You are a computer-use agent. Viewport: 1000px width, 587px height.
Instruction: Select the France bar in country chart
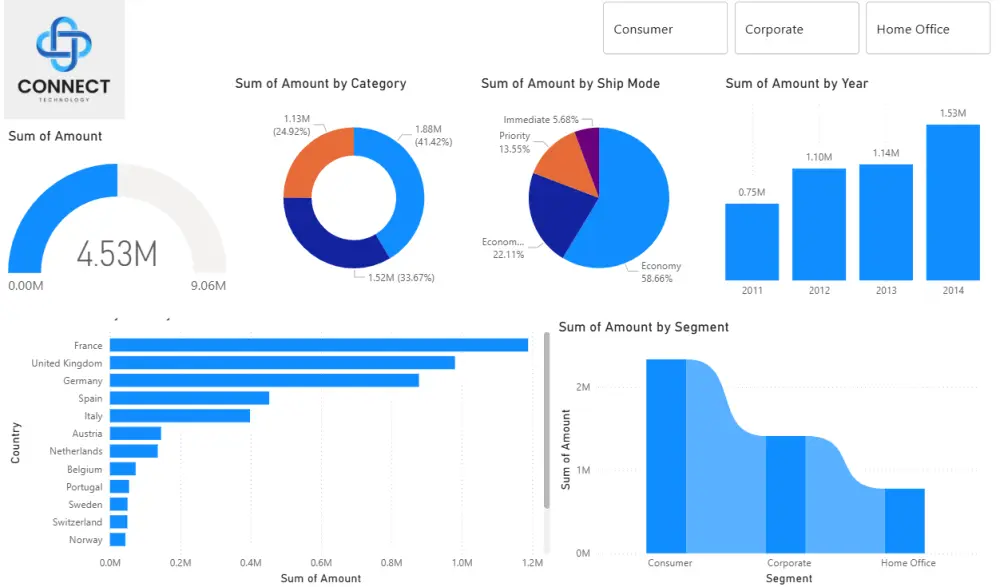click(319, 345)
